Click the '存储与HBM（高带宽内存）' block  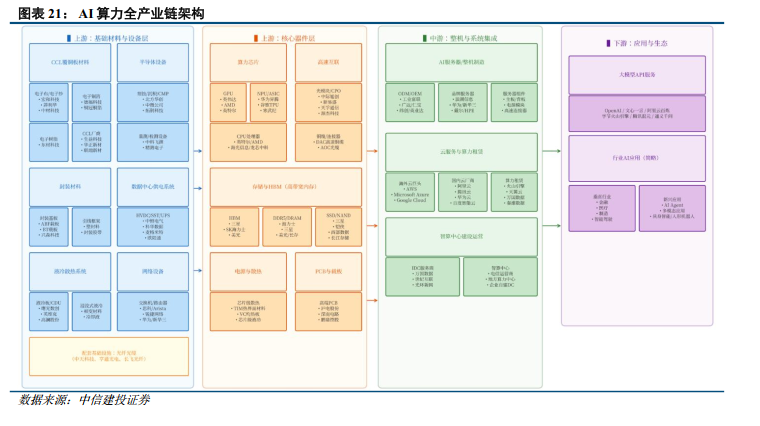coord(285,187)
